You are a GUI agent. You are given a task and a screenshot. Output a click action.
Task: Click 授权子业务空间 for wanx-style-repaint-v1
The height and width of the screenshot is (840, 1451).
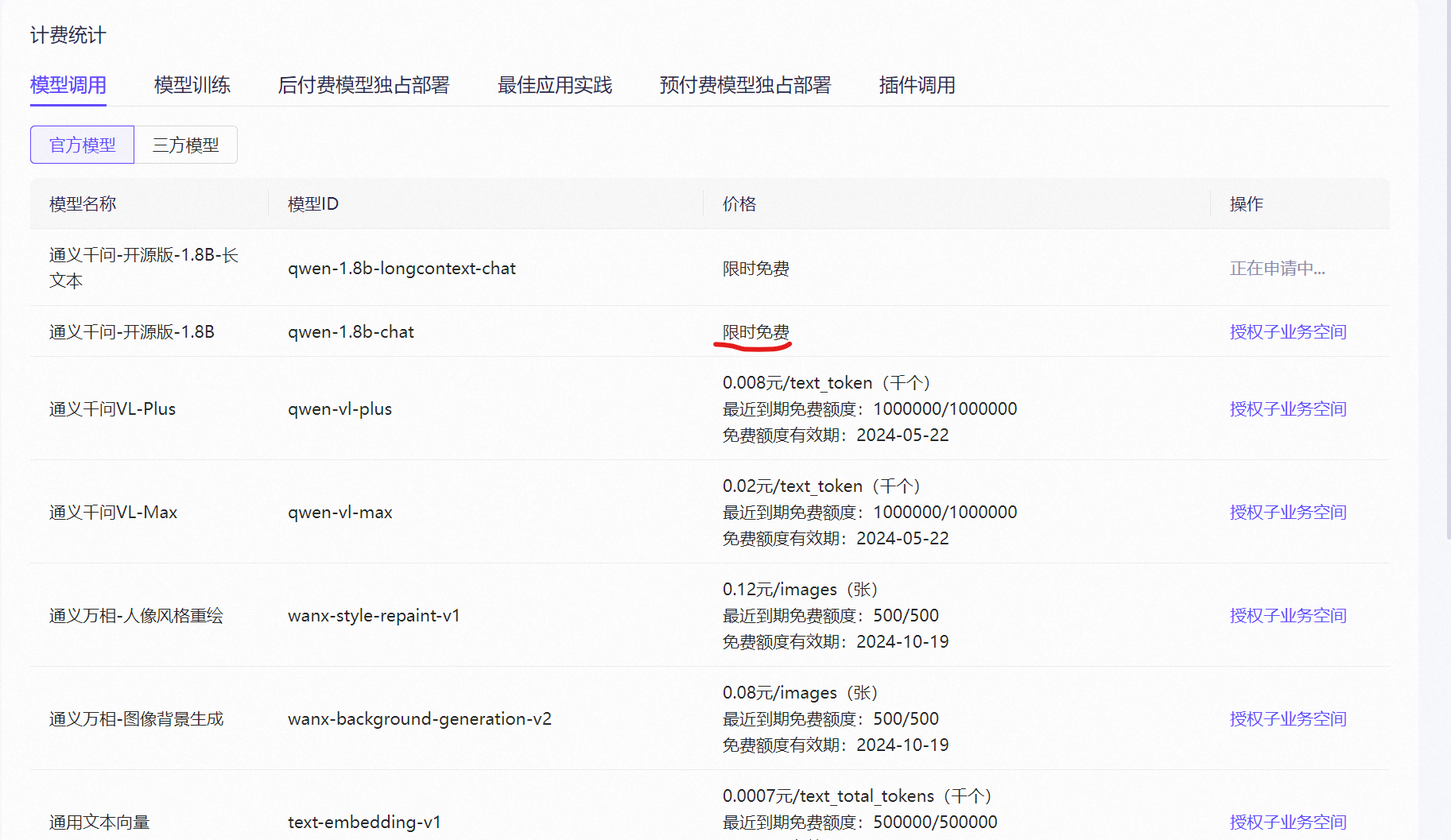pos(1288,615)
